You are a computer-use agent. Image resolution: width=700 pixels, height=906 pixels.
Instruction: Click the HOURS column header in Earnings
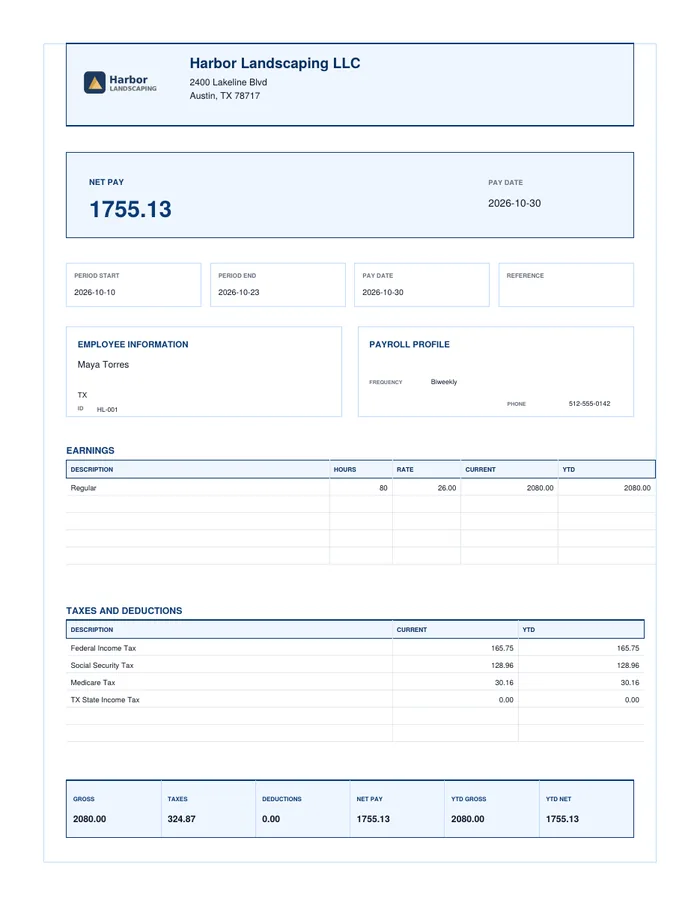tap(345, 470)
